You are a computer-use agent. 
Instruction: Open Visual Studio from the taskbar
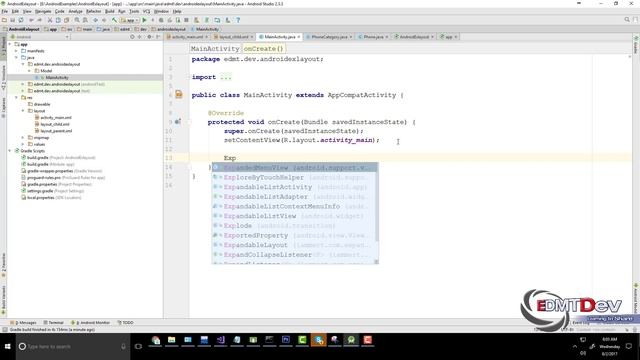220,340
